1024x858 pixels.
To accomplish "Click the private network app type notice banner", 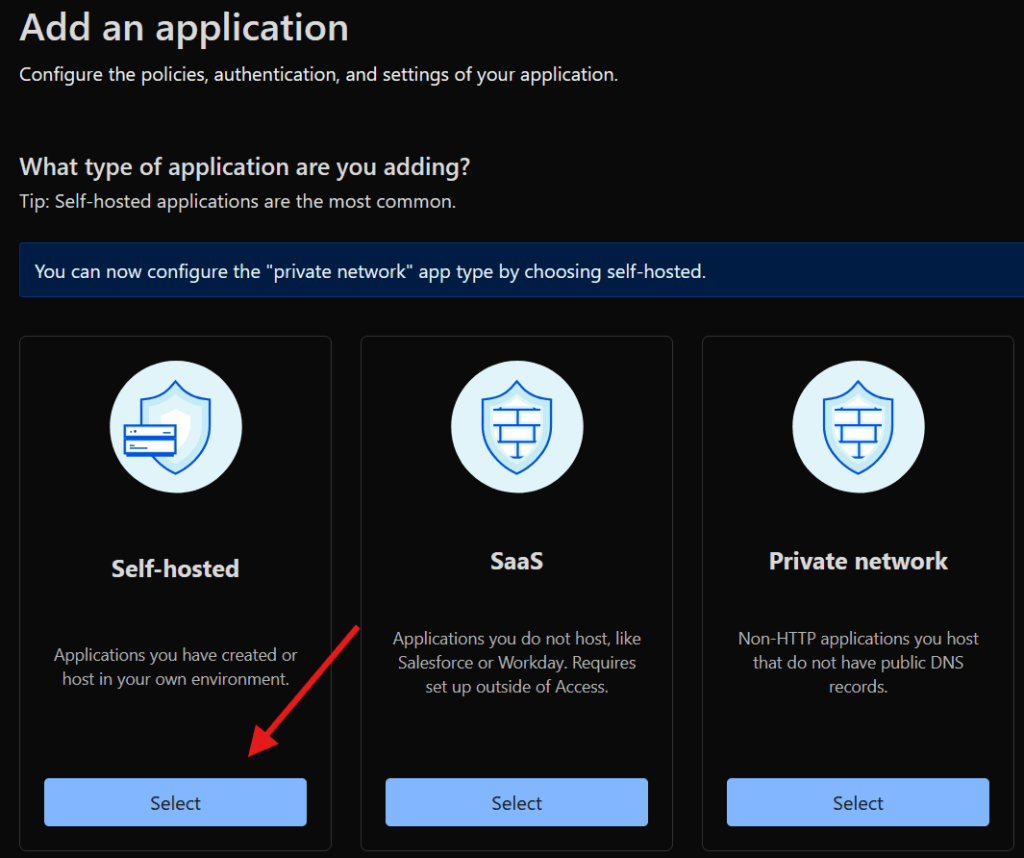I will (x=522, y=270).
